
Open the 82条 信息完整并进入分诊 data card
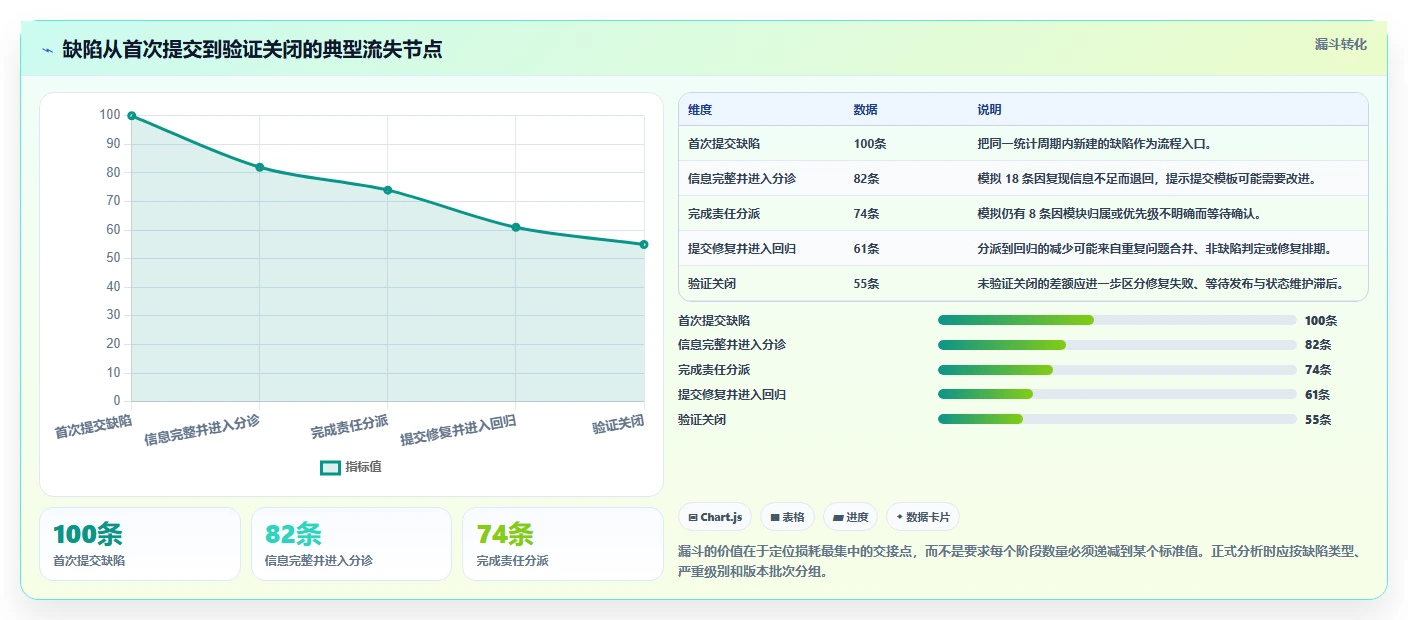point(351,544)
